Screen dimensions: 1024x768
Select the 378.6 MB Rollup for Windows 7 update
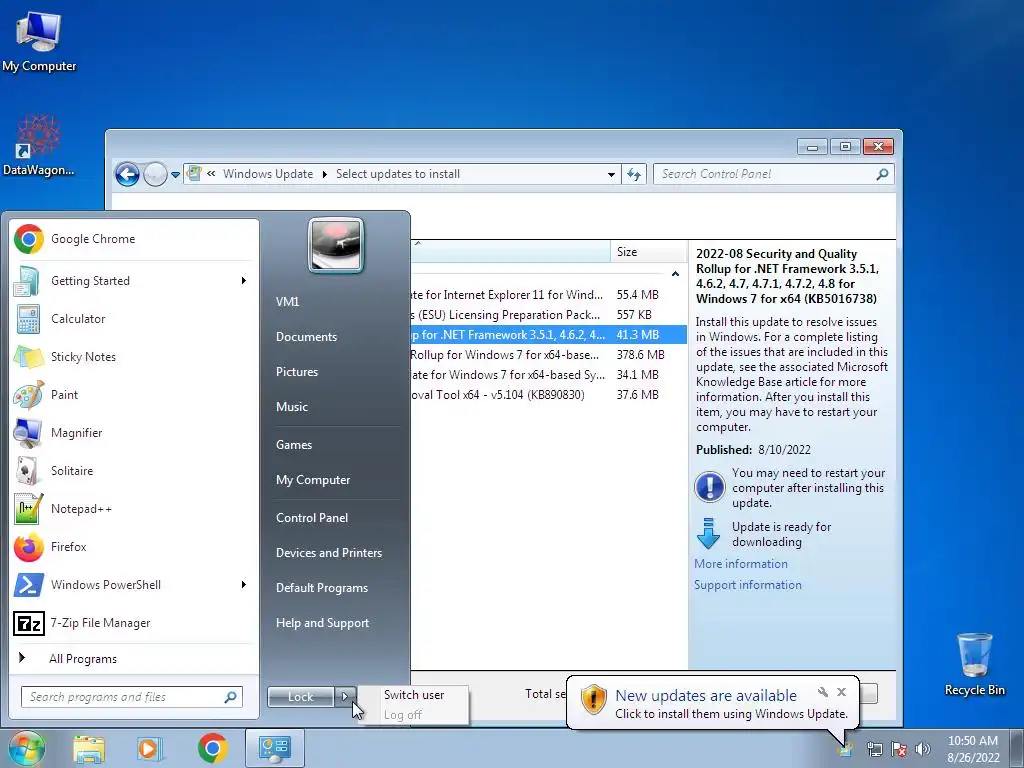tap(549, 355)
